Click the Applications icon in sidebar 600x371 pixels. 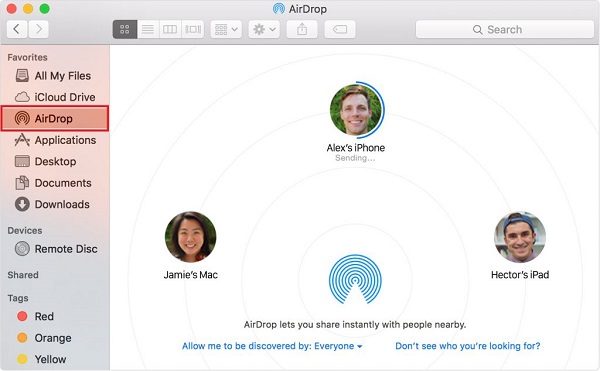coord(22,140)
